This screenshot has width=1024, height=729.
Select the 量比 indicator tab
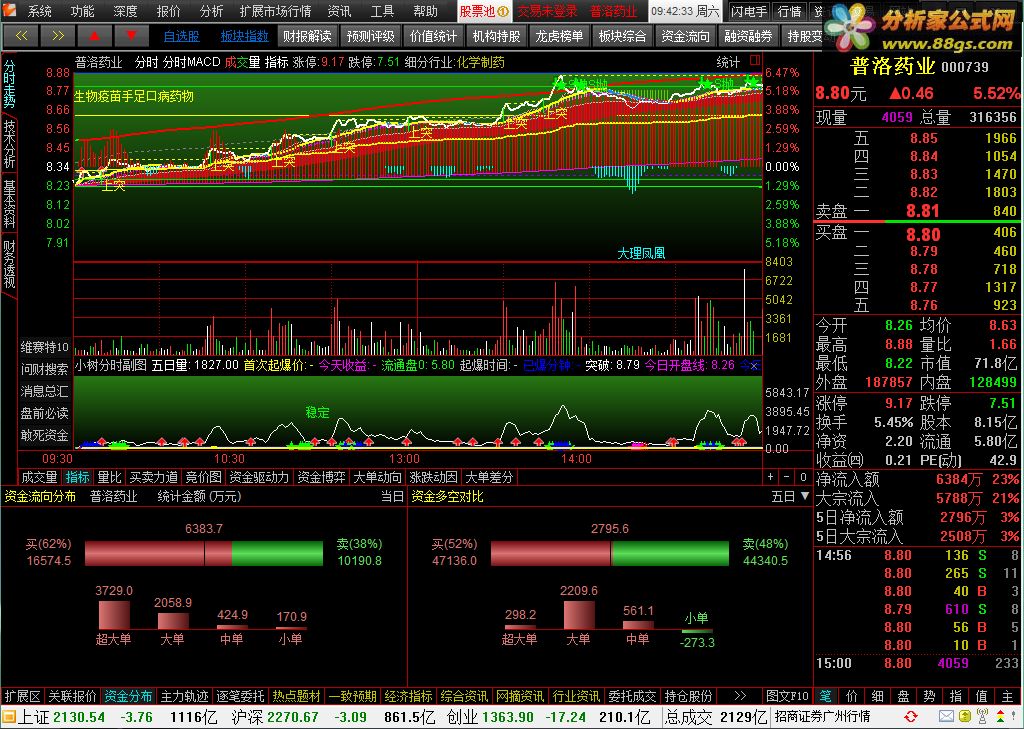click(110, 478)
